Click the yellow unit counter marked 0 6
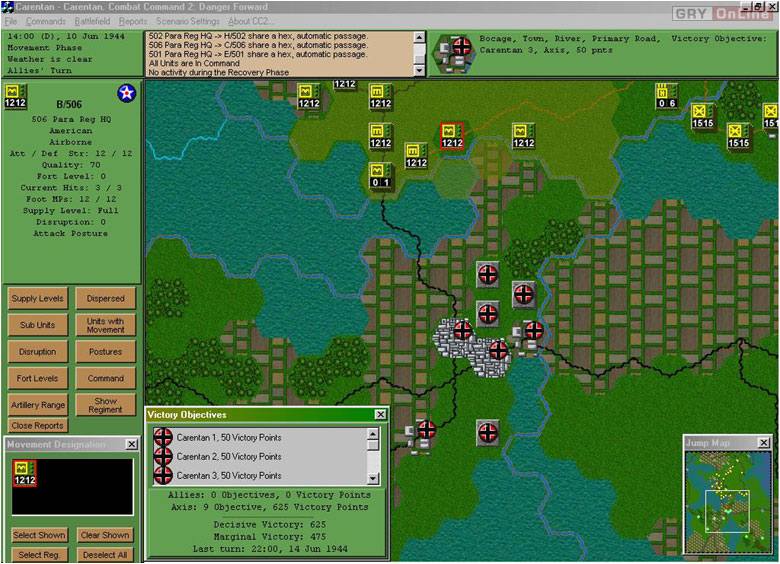Image resolution: width=780 pixels, height=564 pixels. [667, 96]
